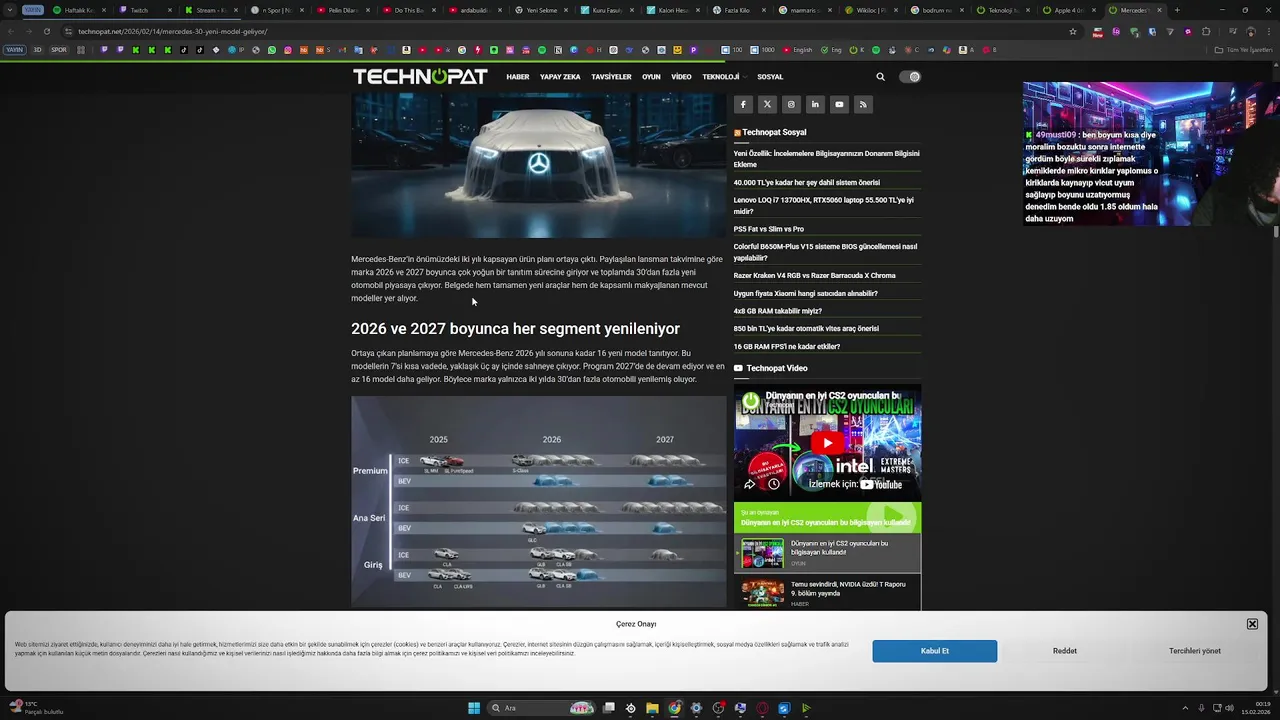Click the Technopat logo
The height and width of the screenshot is (720, 1280).
click(420, 77)
